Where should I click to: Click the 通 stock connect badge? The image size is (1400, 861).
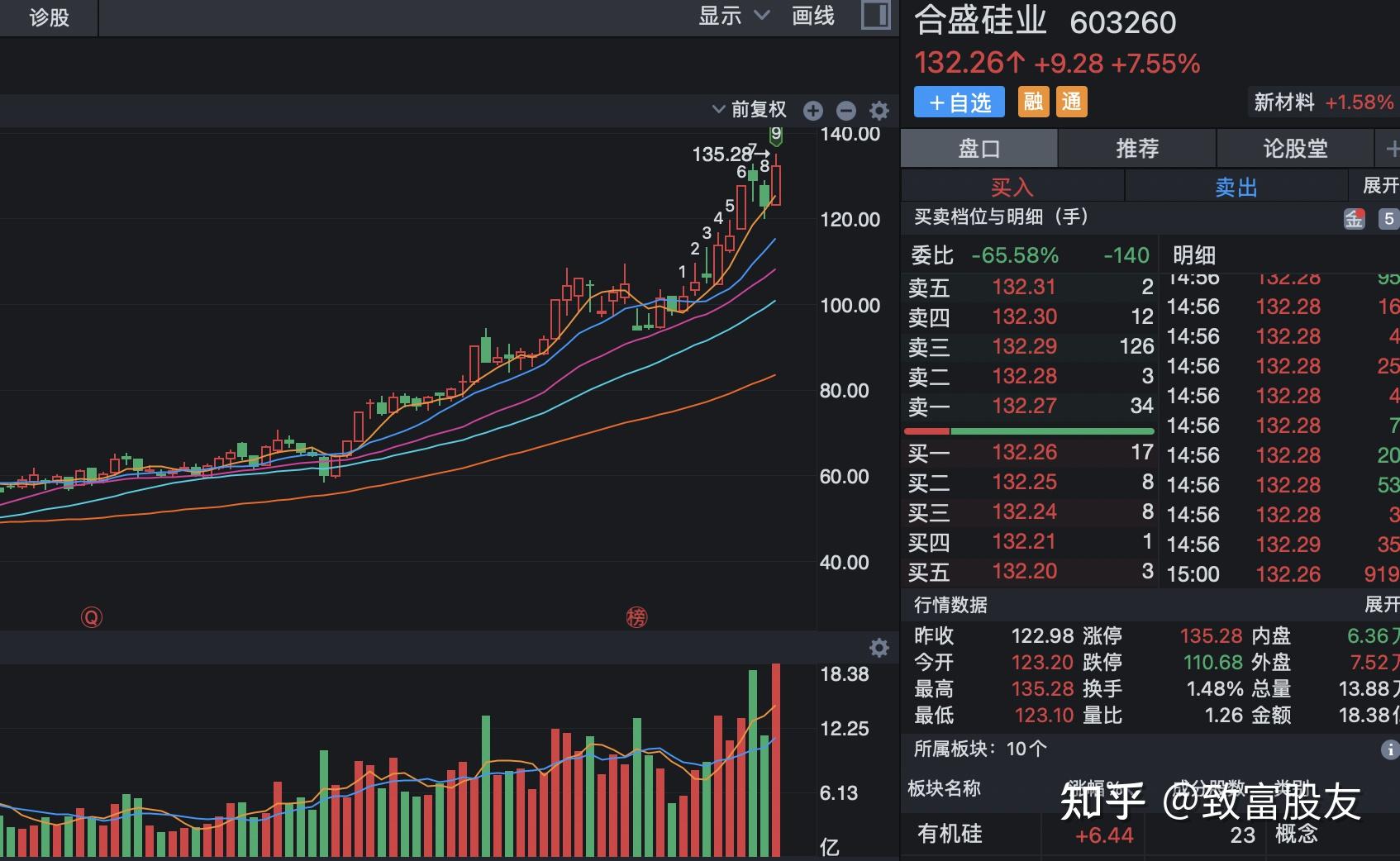tap(1072, 102)
